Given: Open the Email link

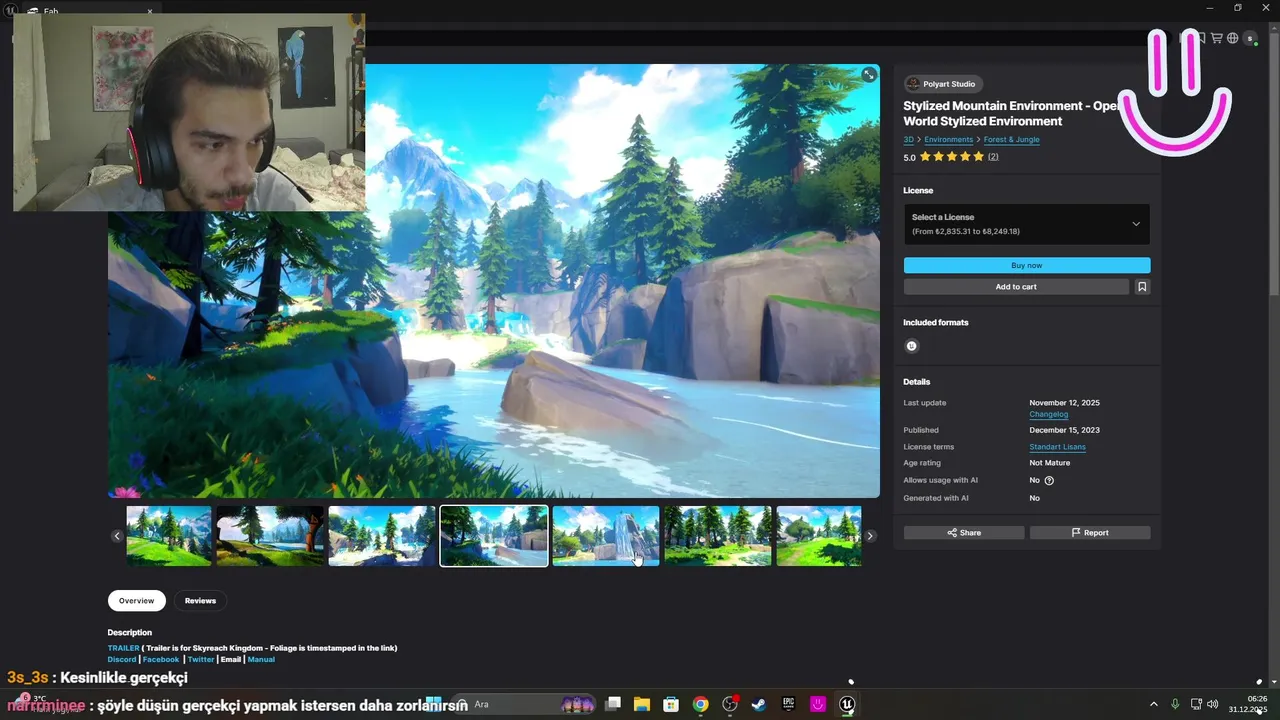Looking at the screenshot, I should [231, 660].
